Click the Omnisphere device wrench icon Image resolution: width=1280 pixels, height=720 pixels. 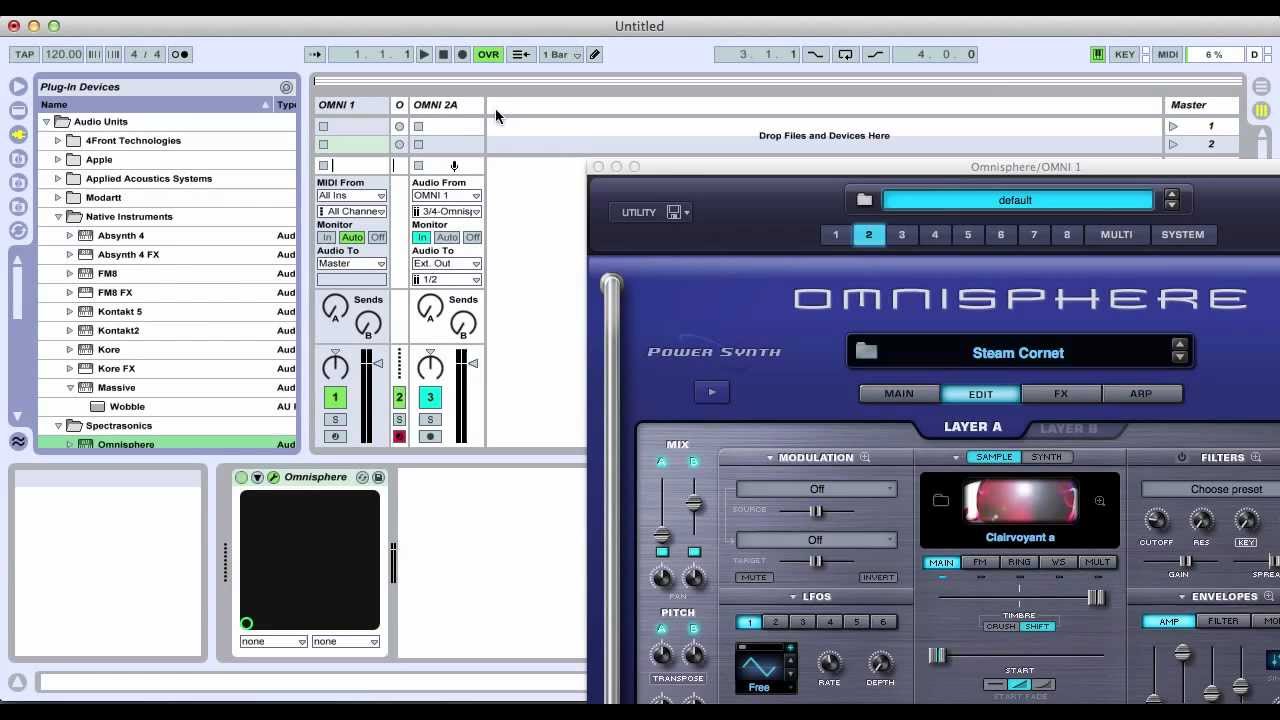click(273, 478)
